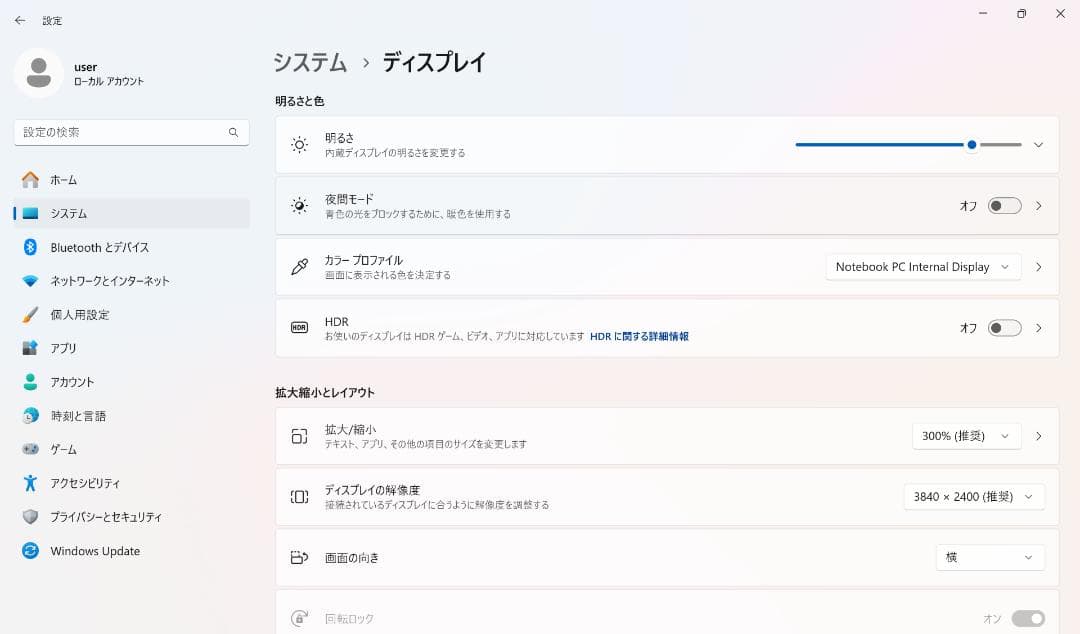
Task: Click the アクセシビリティ figure icon
Action: [30, 483]
